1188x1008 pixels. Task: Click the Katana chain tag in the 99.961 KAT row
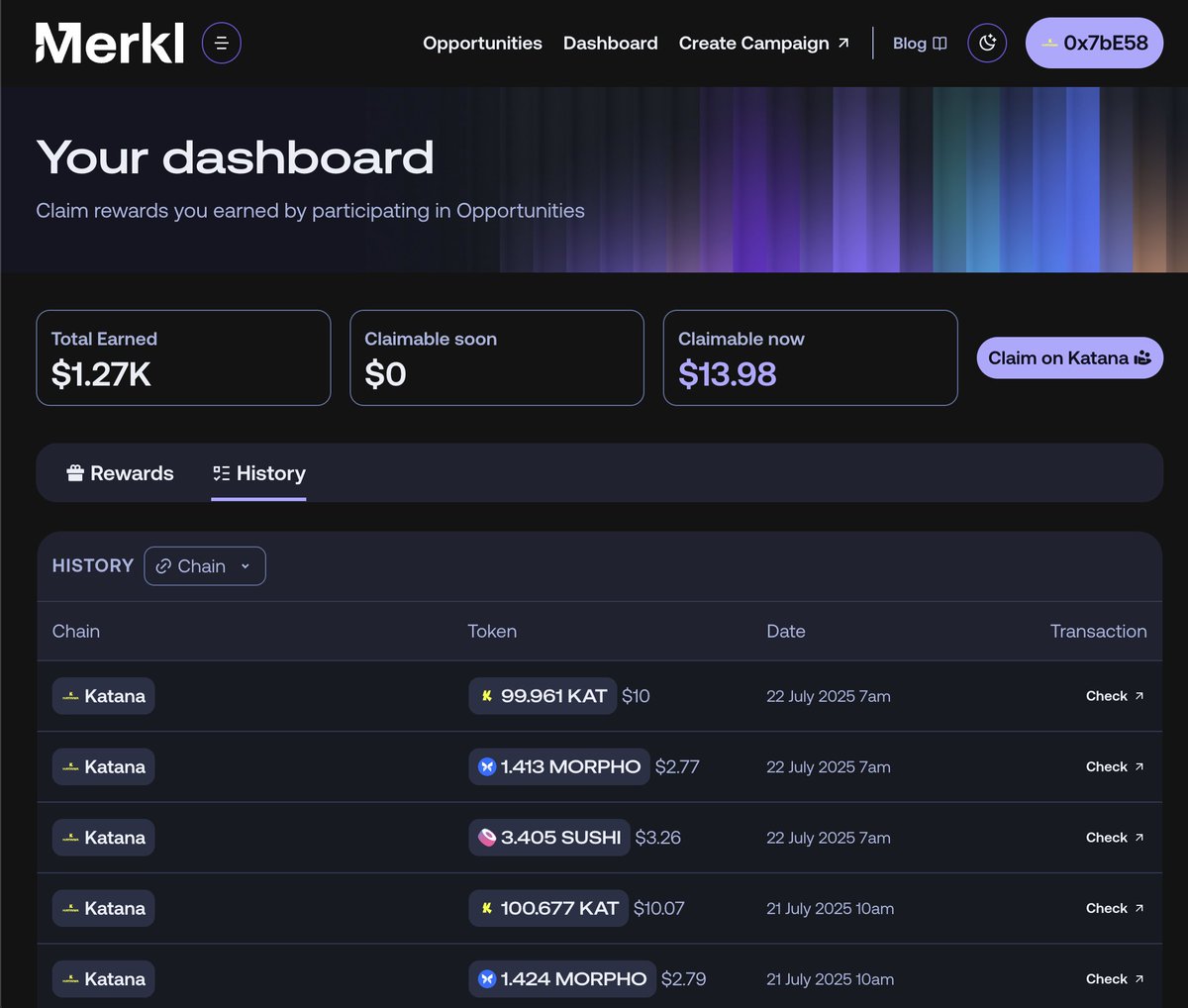[104, 696]
